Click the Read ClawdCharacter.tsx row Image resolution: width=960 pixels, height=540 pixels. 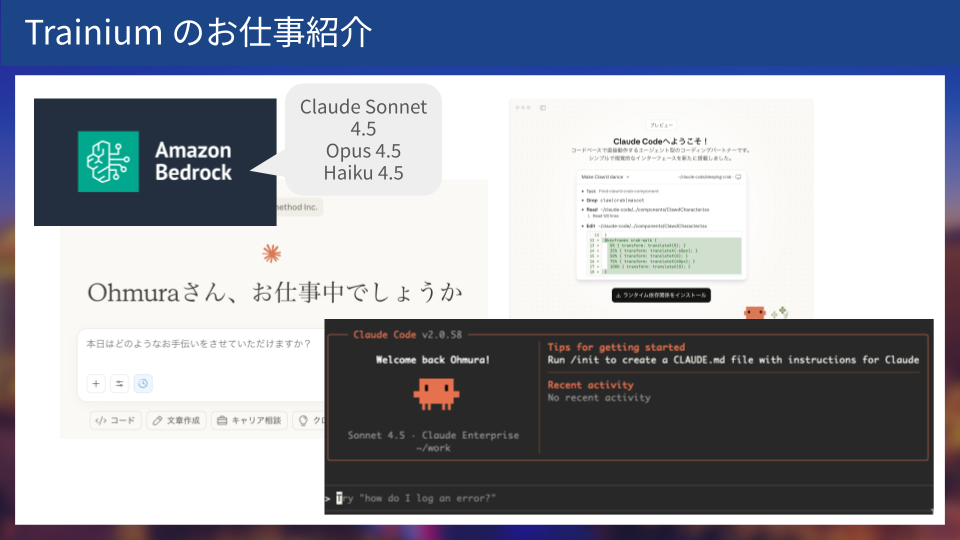(x=645, y=209)
